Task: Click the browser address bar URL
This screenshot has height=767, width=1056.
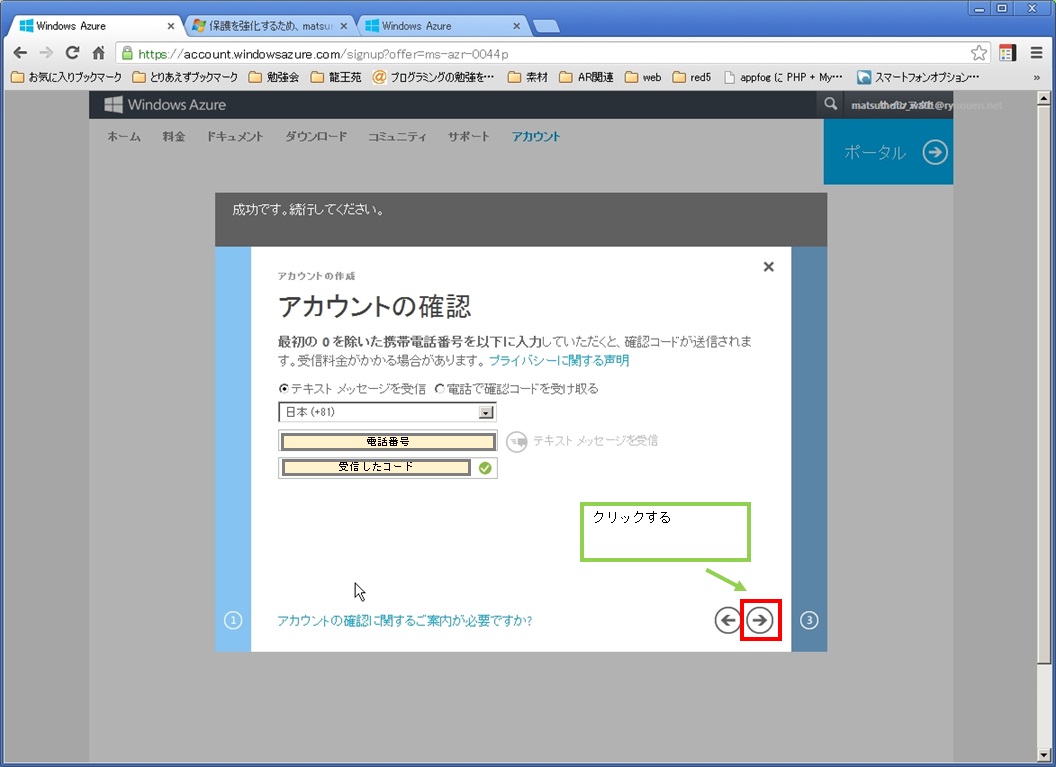Action: point(323,54)
